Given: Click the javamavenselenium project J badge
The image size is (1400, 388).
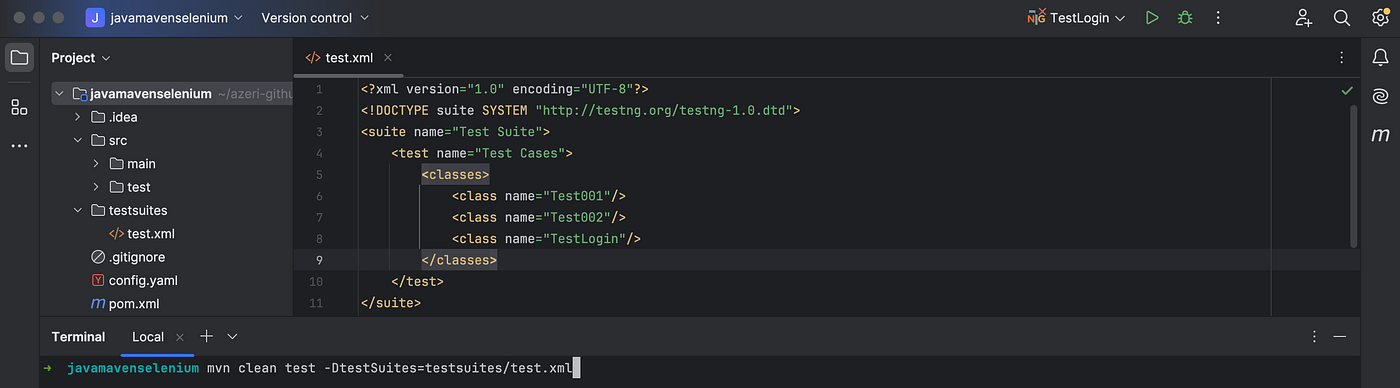Looking at the screenshot, I should click(x=95, y=17).
